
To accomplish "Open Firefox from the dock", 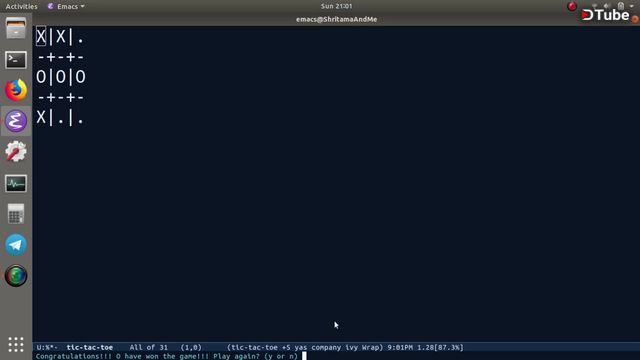I will 16,90.
